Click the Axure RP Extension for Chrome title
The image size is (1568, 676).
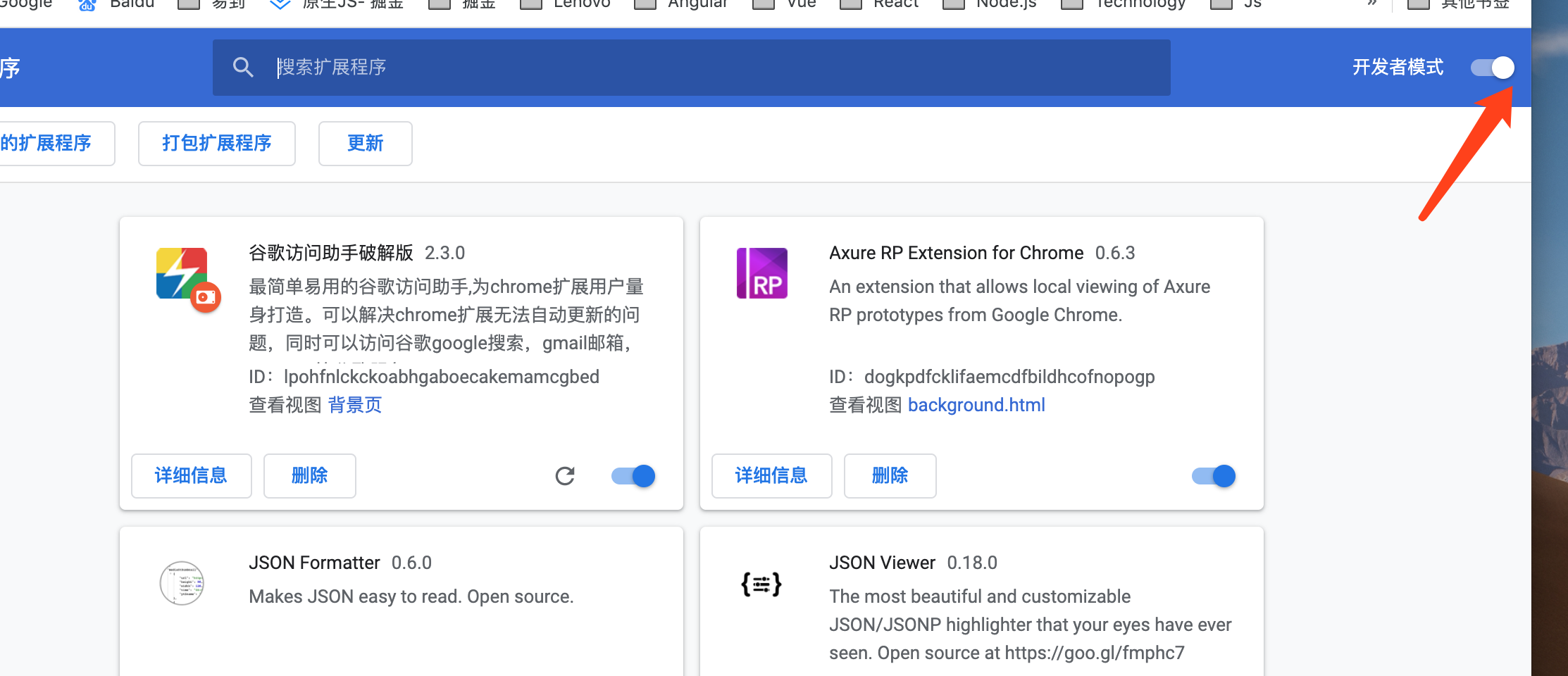957,253
